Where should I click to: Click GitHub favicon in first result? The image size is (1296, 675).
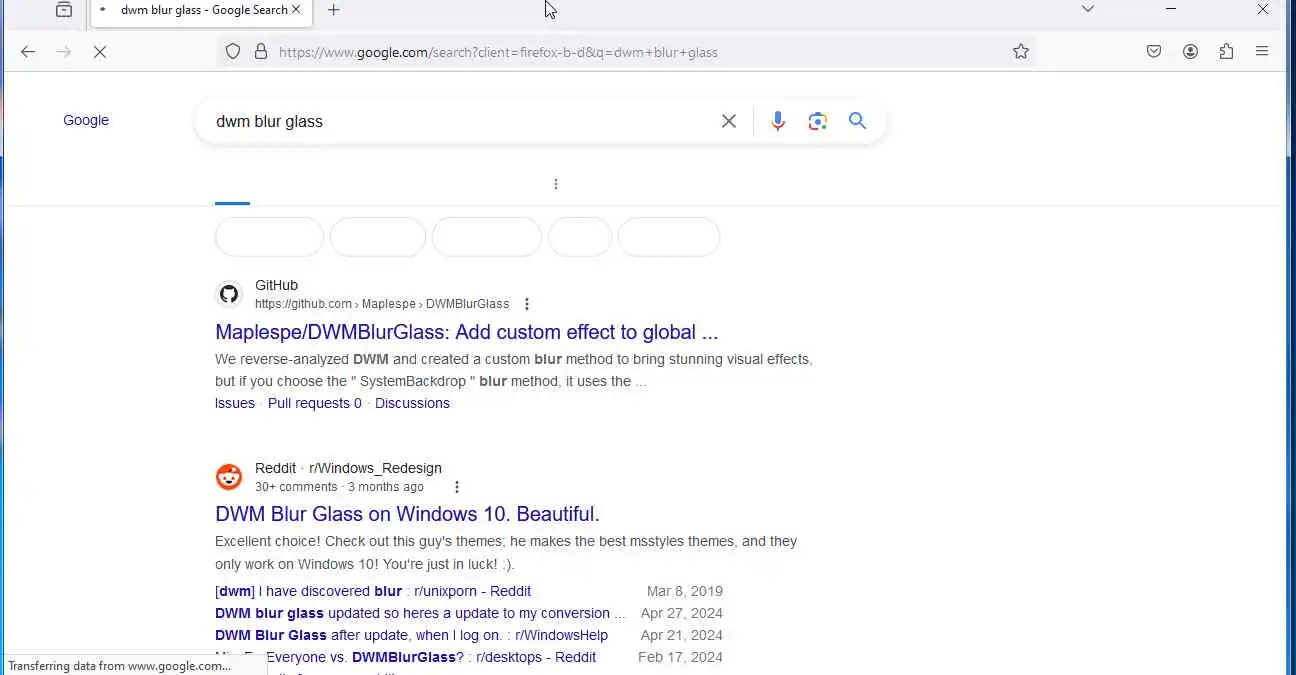229,294
